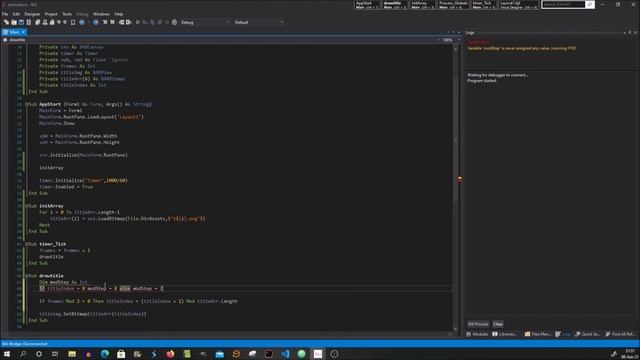640x360 pixels.
Task: Switch to the Modules panel tab
Action: click(478, 334)
